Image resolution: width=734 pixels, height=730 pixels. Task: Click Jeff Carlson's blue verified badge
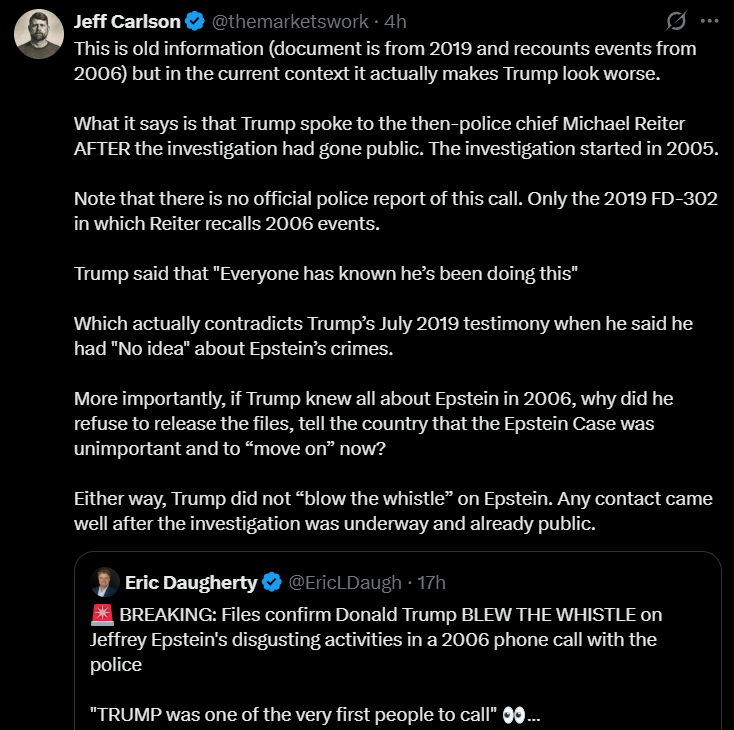(x=195, y=22)
